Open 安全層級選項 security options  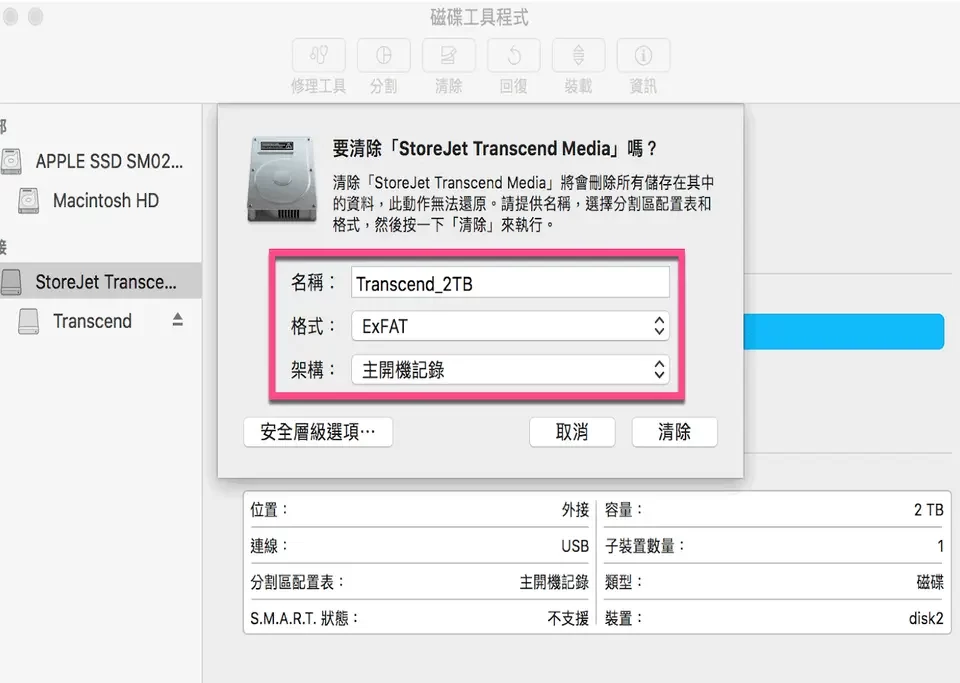(318, 432)
